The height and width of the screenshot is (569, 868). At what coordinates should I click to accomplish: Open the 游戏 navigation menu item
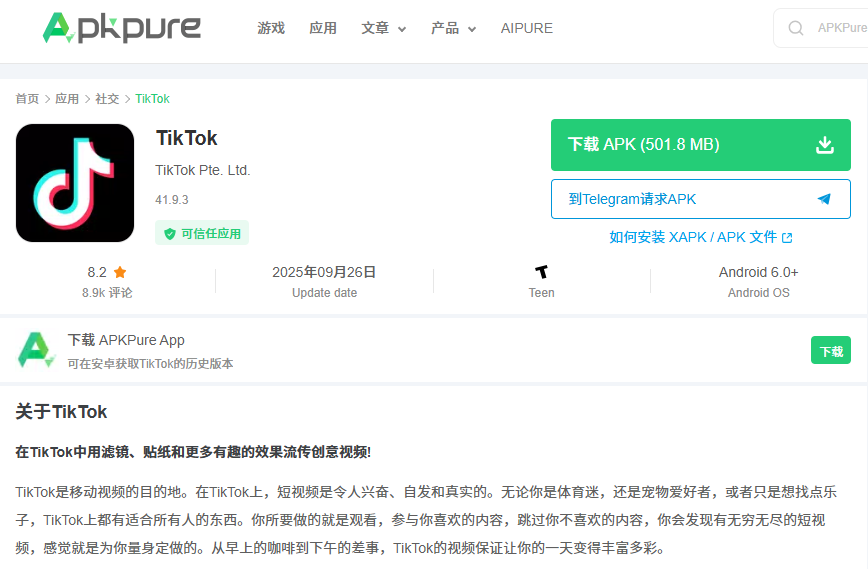(271, 28)
